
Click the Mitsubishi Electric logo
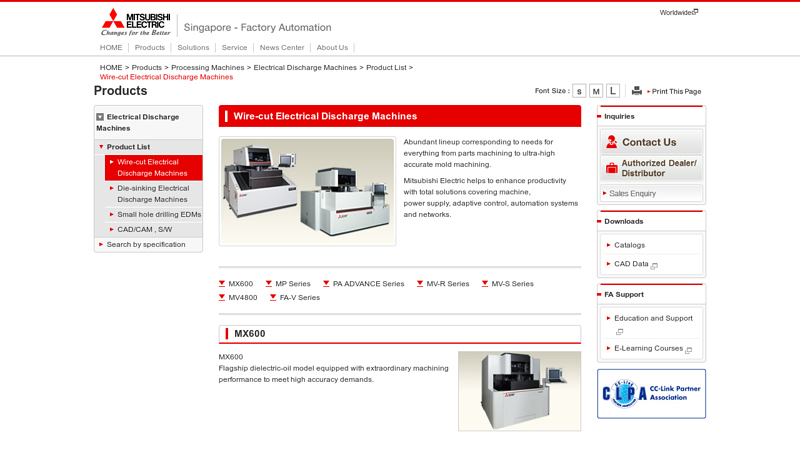click(x=135, y=22)
